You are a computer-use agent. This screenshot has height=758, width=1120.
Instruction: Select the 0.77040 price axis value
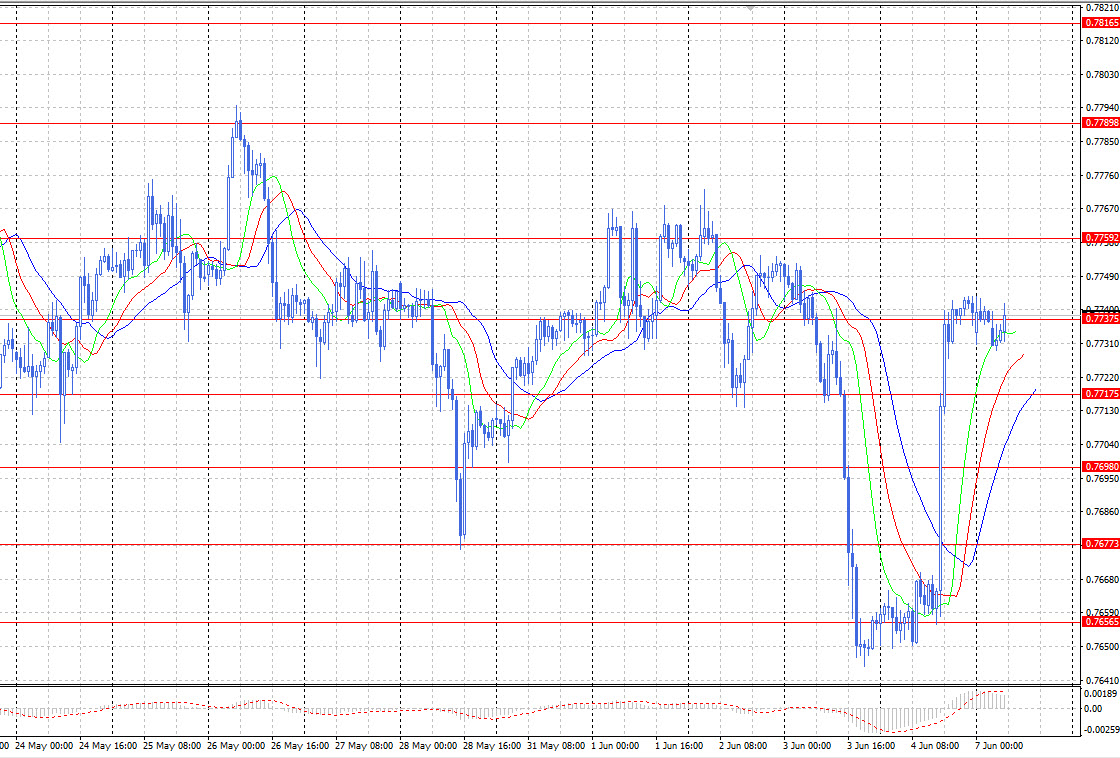coord(1102,444)
